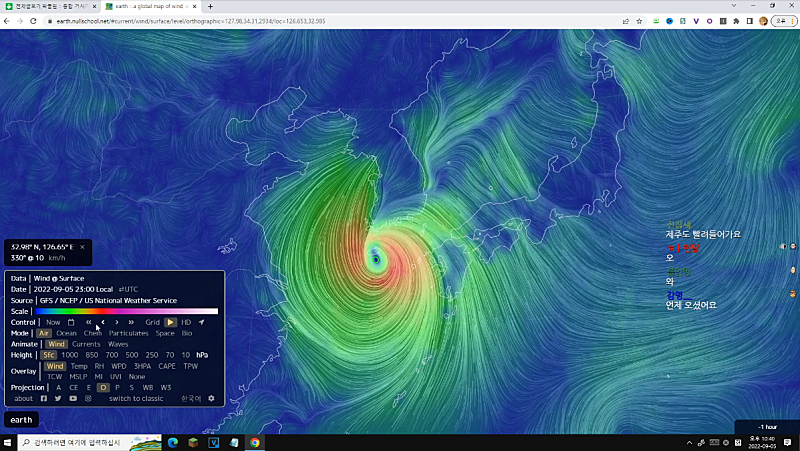This screenshot has height=451, width=800.
Task: Jump to the current time with Now
Action: [x=53, y=322]
